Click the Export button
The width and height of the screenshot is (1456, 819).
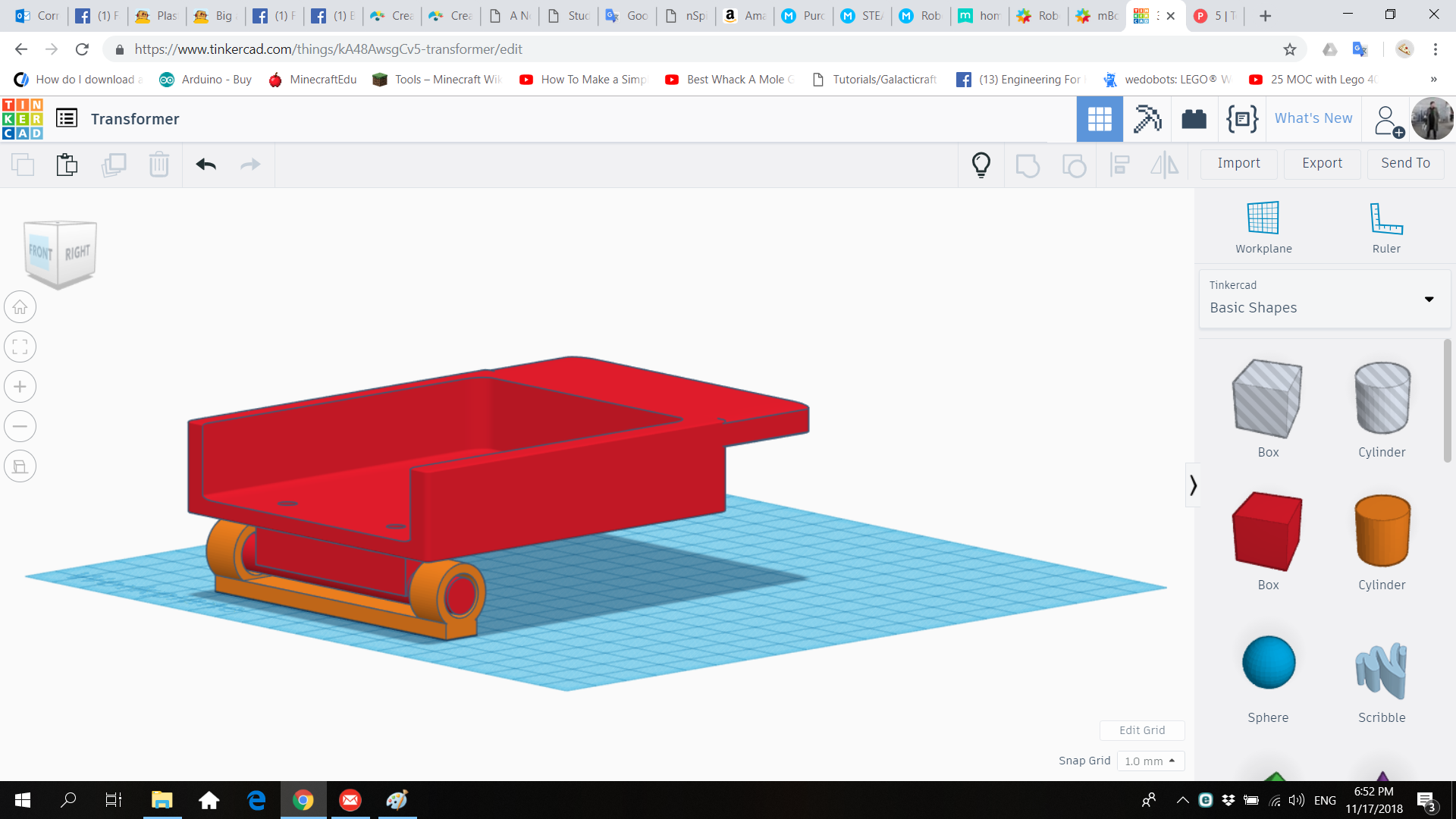(1322, 163)
